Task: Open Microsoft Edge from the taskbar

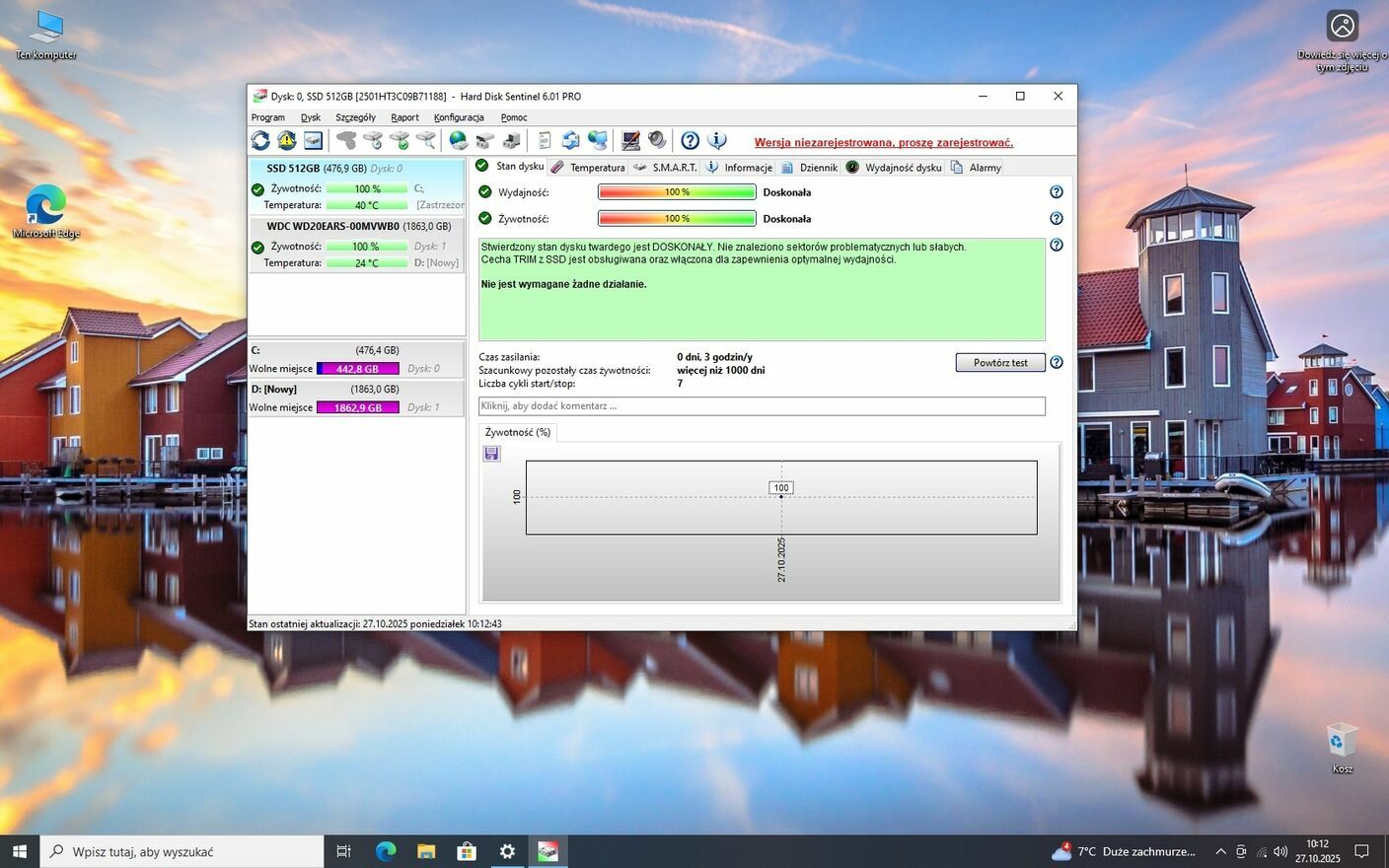Action: (x=386, y=851)
